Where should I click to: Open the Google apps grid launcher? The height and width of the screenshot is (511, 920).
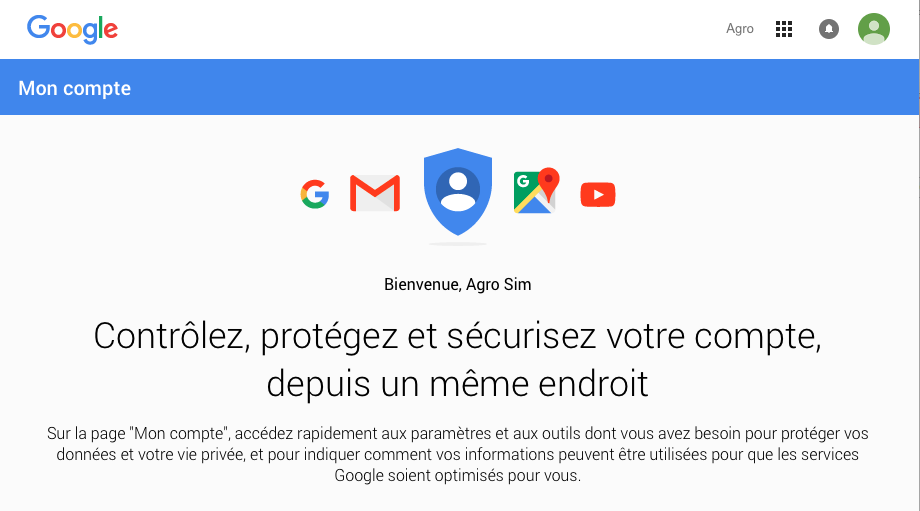coord(784,29)
